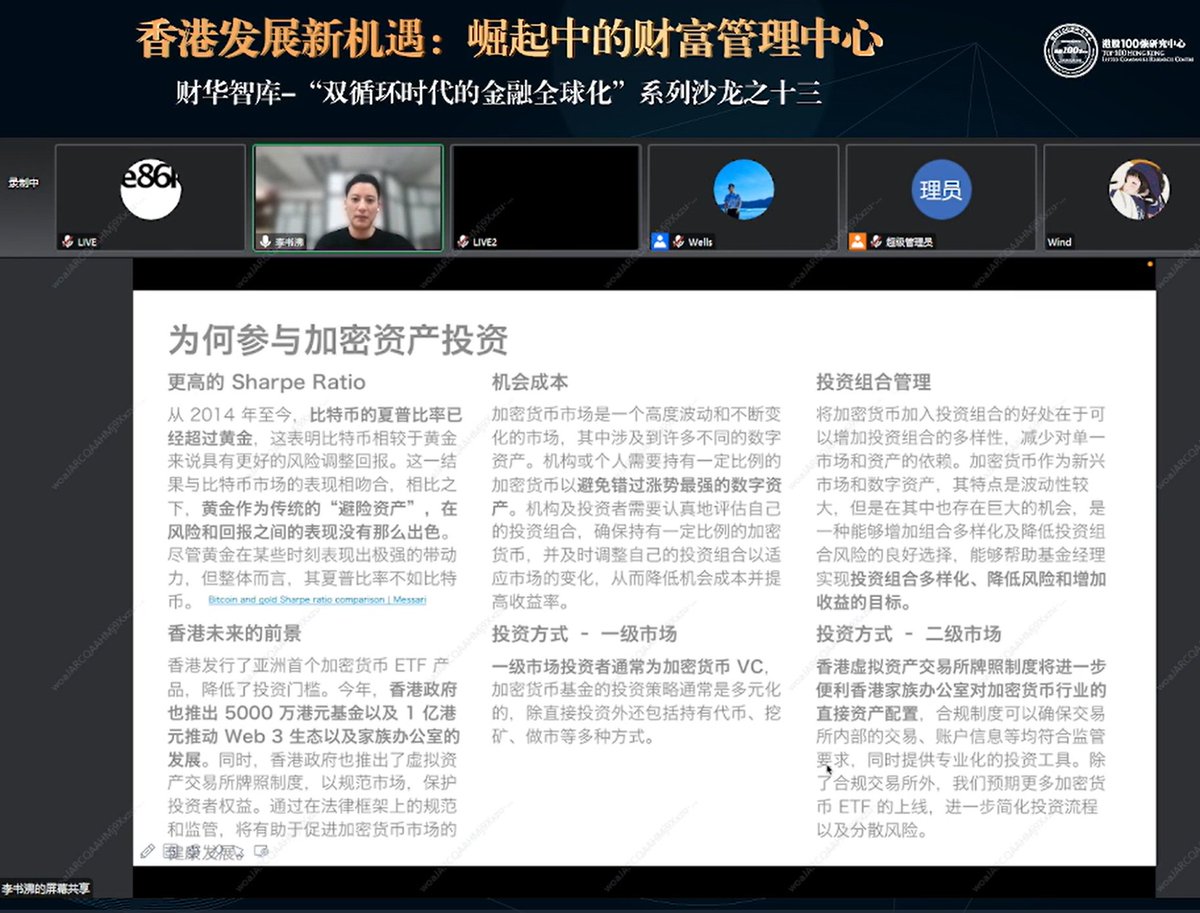1200x913 pixels.
Task: Click Wells's profile picture in his tile
Action: point(744,189)
